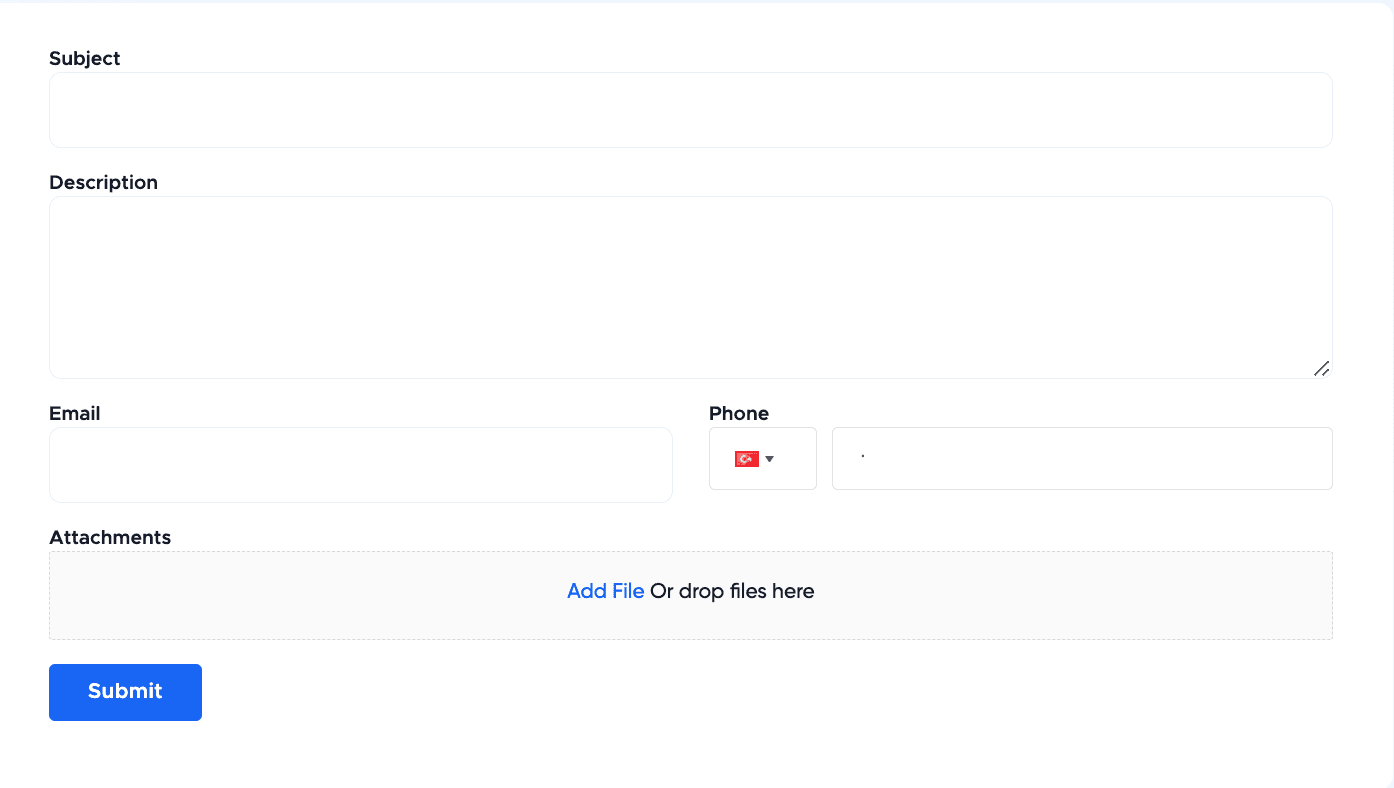The width and height of the screenshot is (1394, 788).
Task: Click the Attachments label text
Action: point(110,537)
